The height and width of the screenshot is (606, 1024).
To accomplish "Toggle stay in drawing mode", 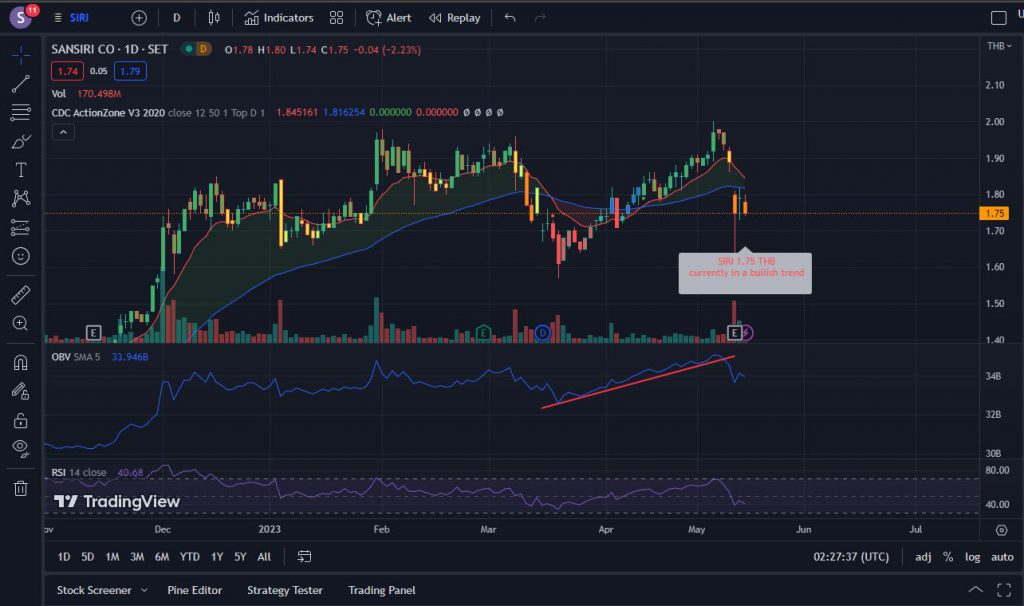I will pos(21,391).
